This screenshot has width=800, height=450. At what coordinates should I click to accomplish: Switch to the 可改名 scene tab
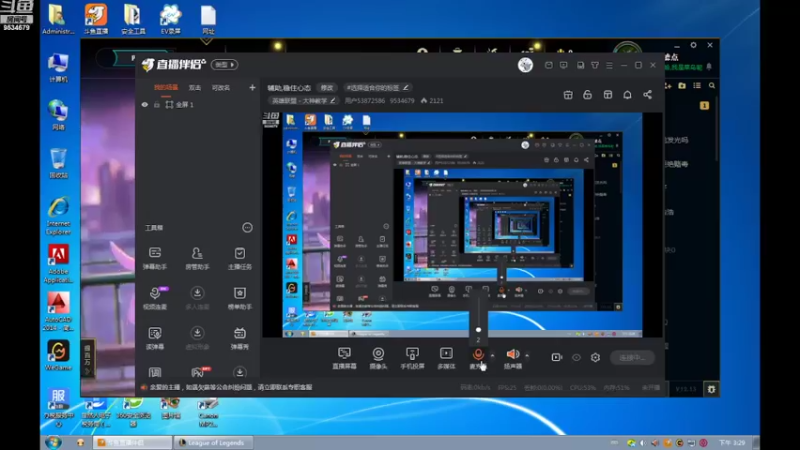[x=221, y=88]
